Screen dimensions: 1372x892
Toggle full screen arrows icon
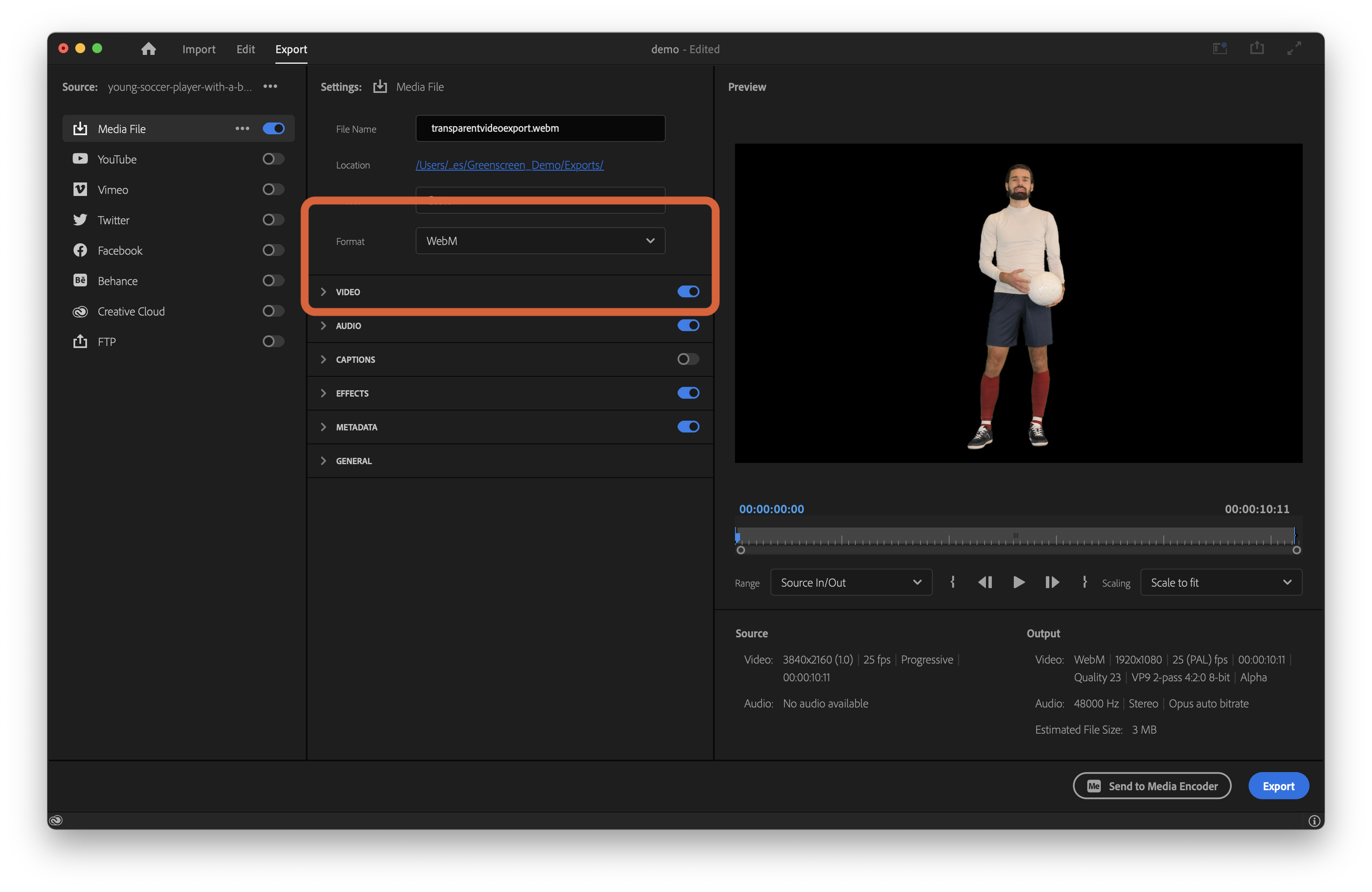1294,49
